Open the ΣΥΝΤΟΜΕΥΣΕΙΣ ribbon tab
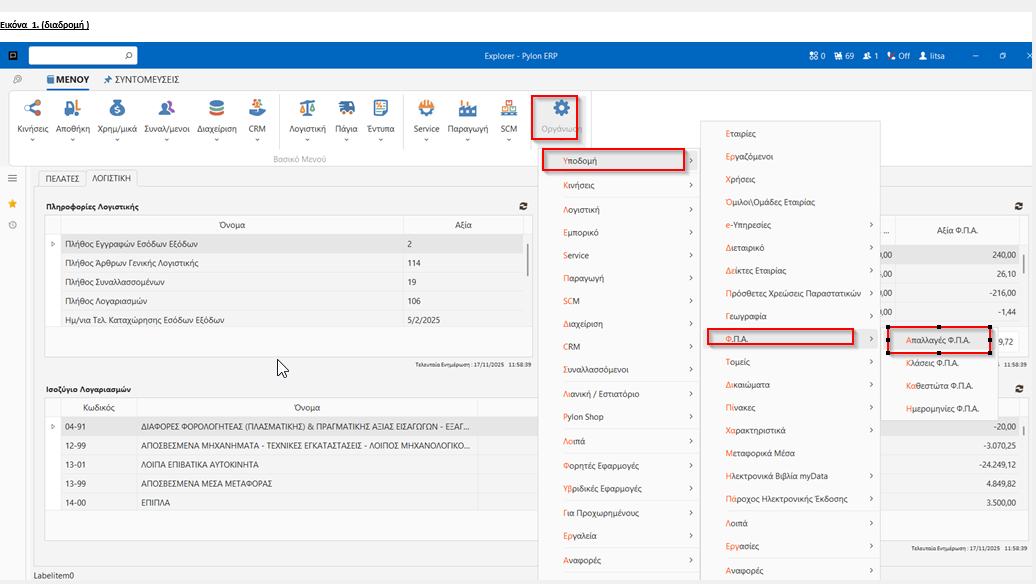Image resolution: width=1036 pixels, height=584 pixels. pos(140,79)
